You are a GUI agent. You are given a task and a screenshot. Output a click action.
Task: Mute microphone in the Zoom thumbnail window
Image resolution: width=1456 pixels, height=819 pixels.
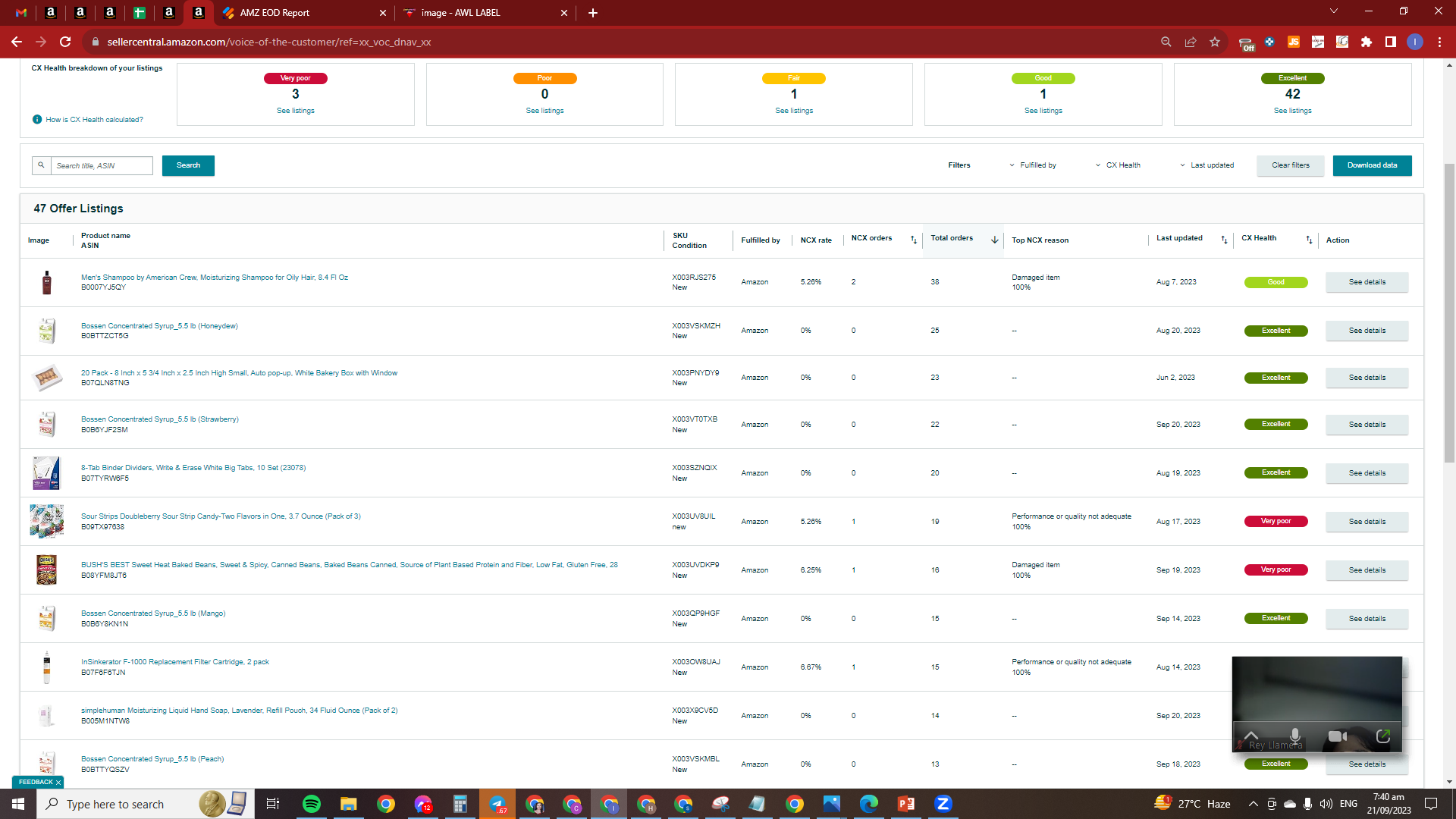1295,736
